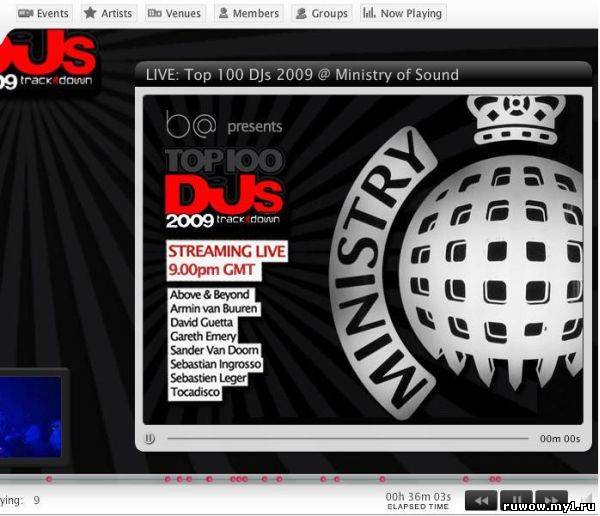Open the Members tab

click(249, 13)
